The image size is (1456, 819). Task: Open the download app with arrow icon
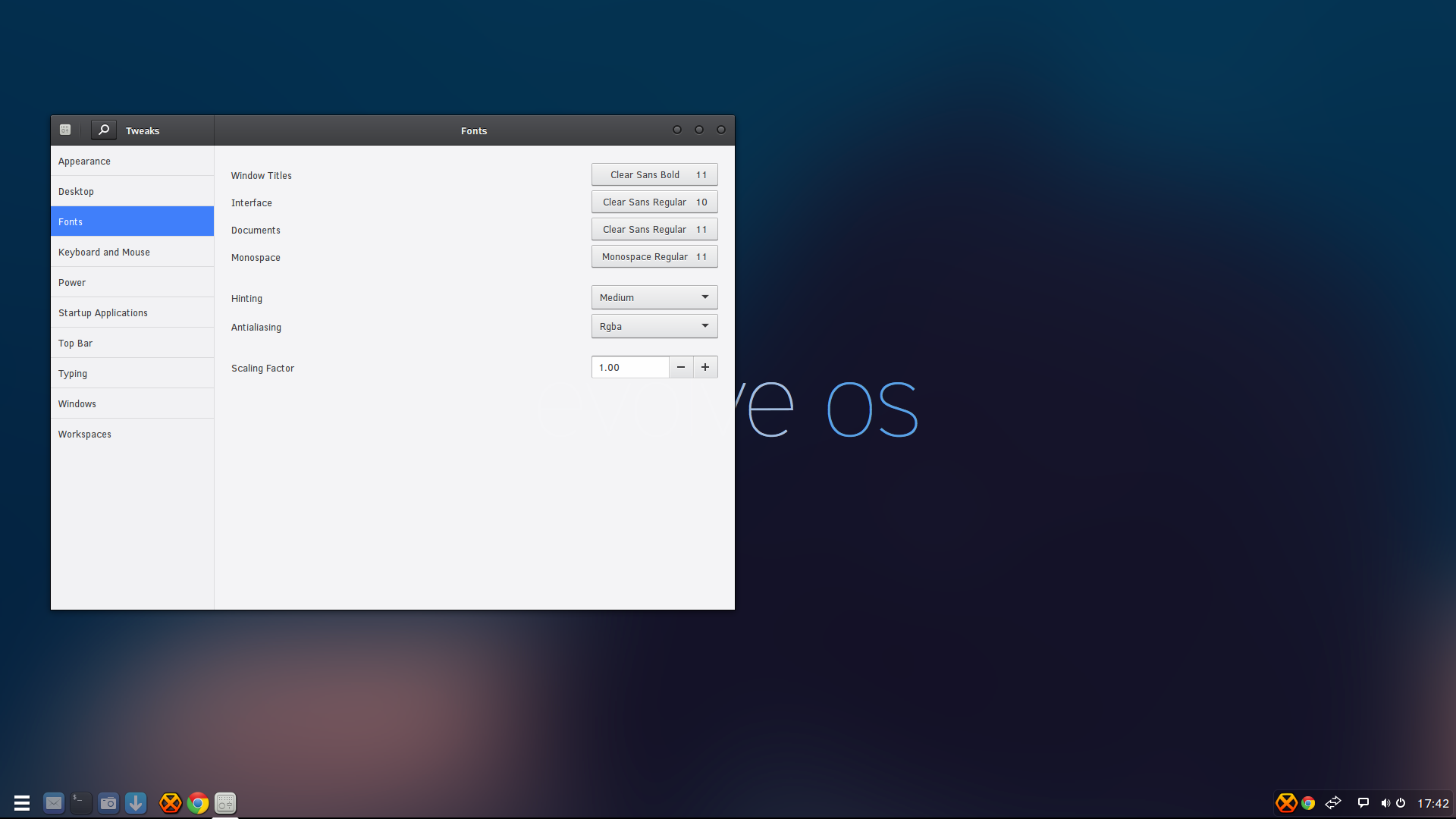[136, 802]
